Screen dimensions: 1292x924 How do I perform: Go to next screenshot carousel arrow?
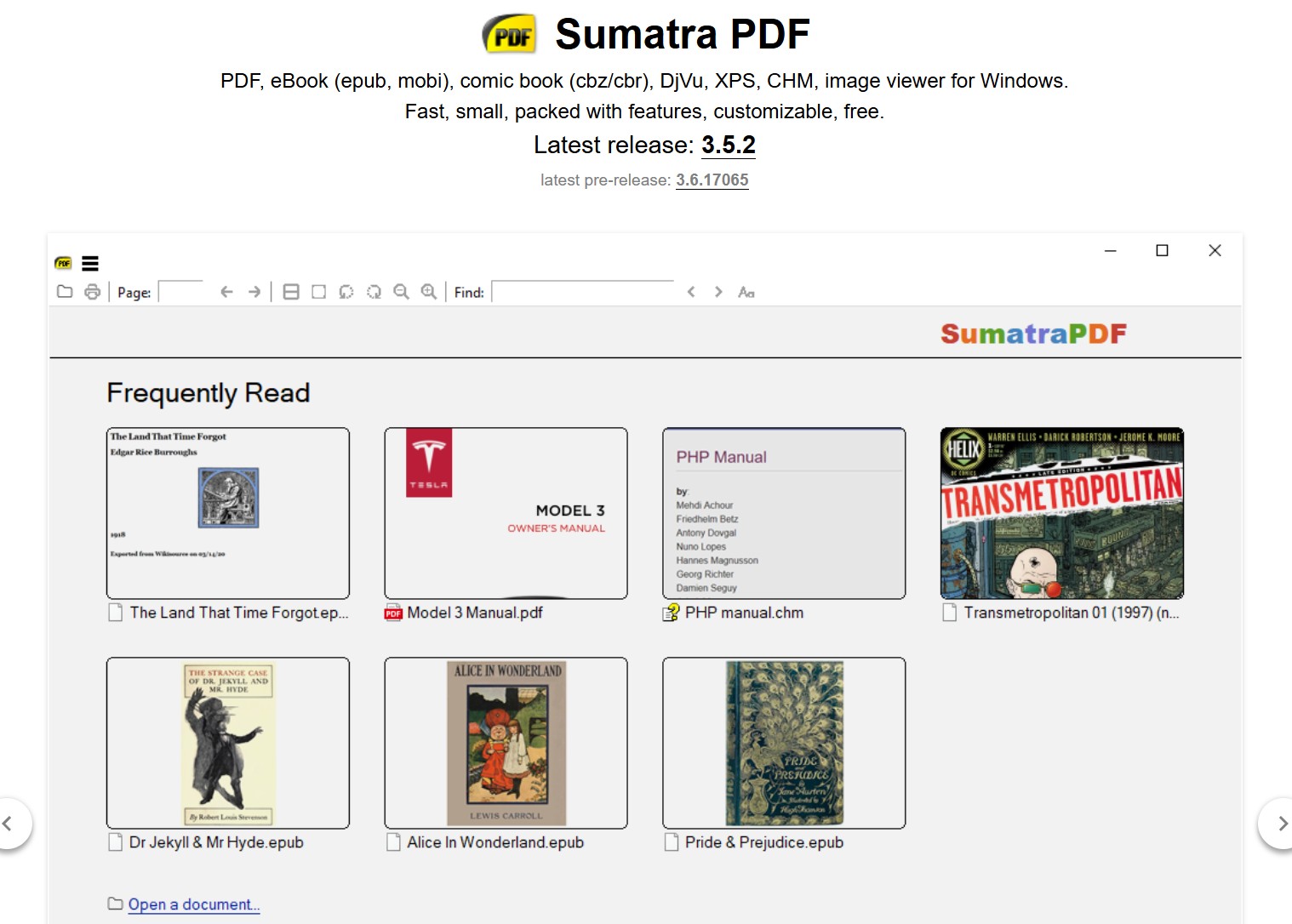click(1281, 824)
